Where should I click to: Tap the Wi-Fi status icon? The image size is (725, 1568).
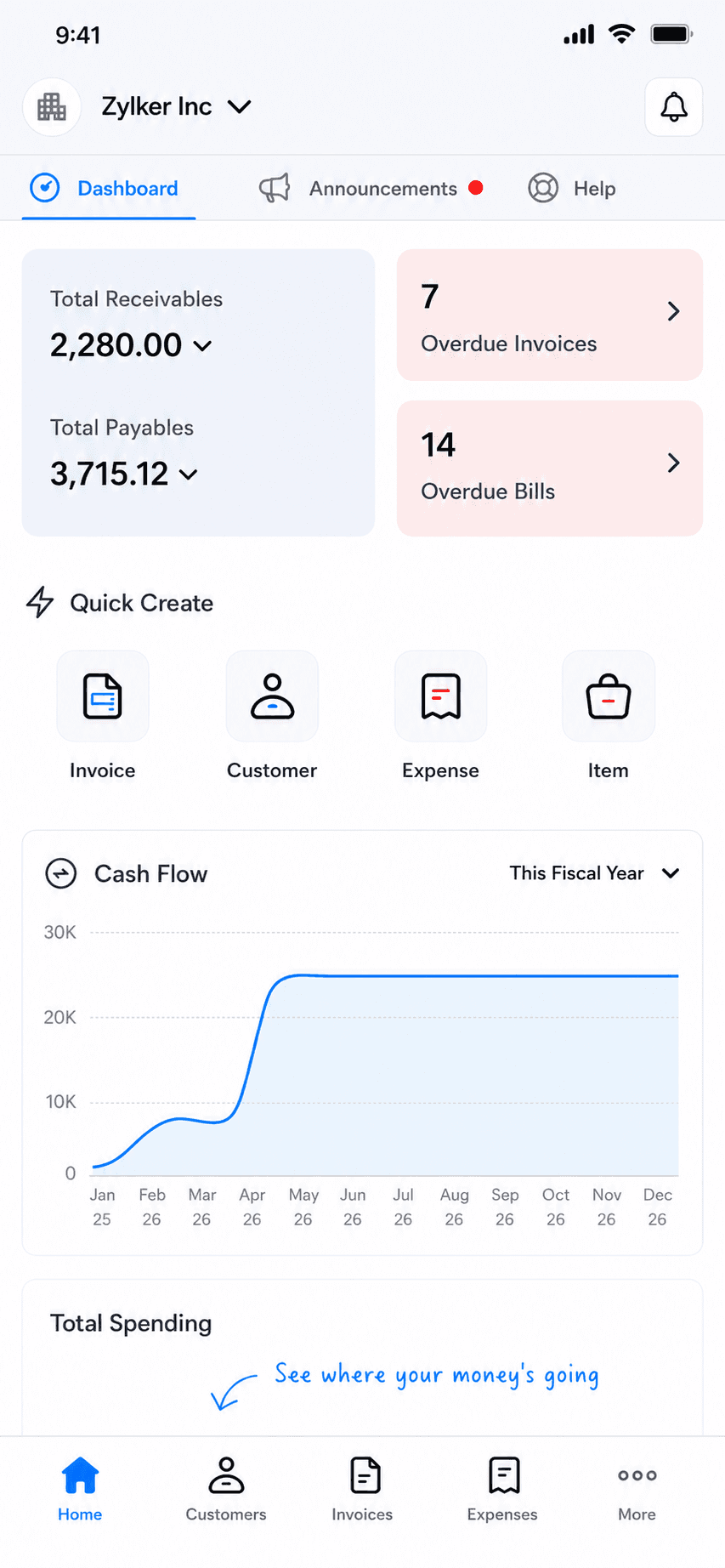pyautogui.click(x=622, y=35)
